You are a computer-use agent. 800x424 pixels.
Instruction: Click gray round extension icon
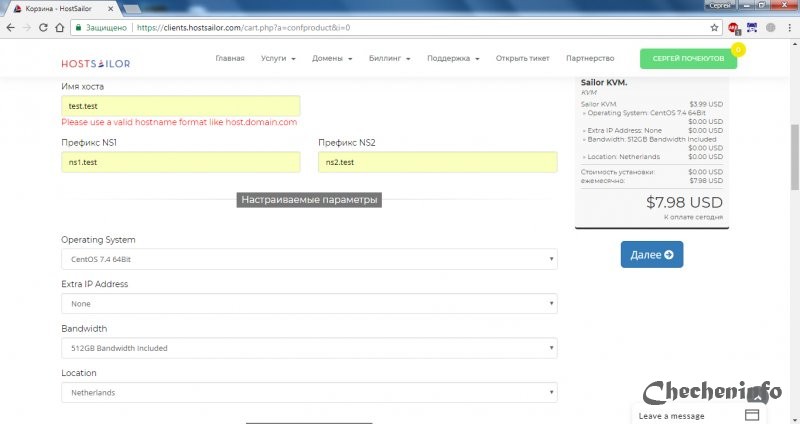771,28
